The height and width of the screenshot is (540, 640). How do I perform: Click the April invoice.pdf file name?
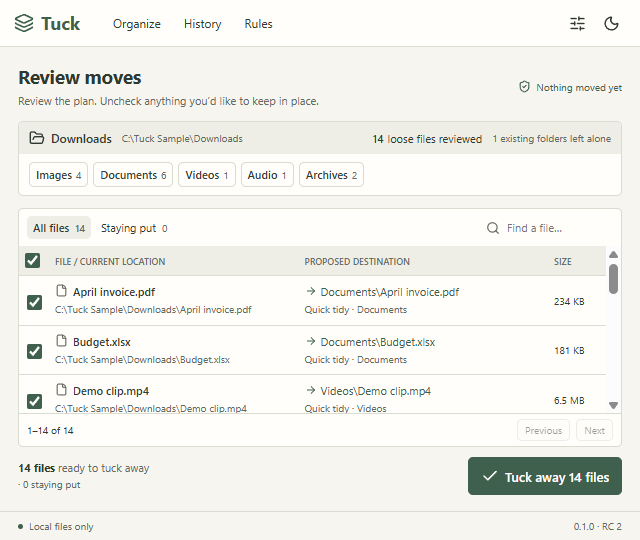coord(114,292)
